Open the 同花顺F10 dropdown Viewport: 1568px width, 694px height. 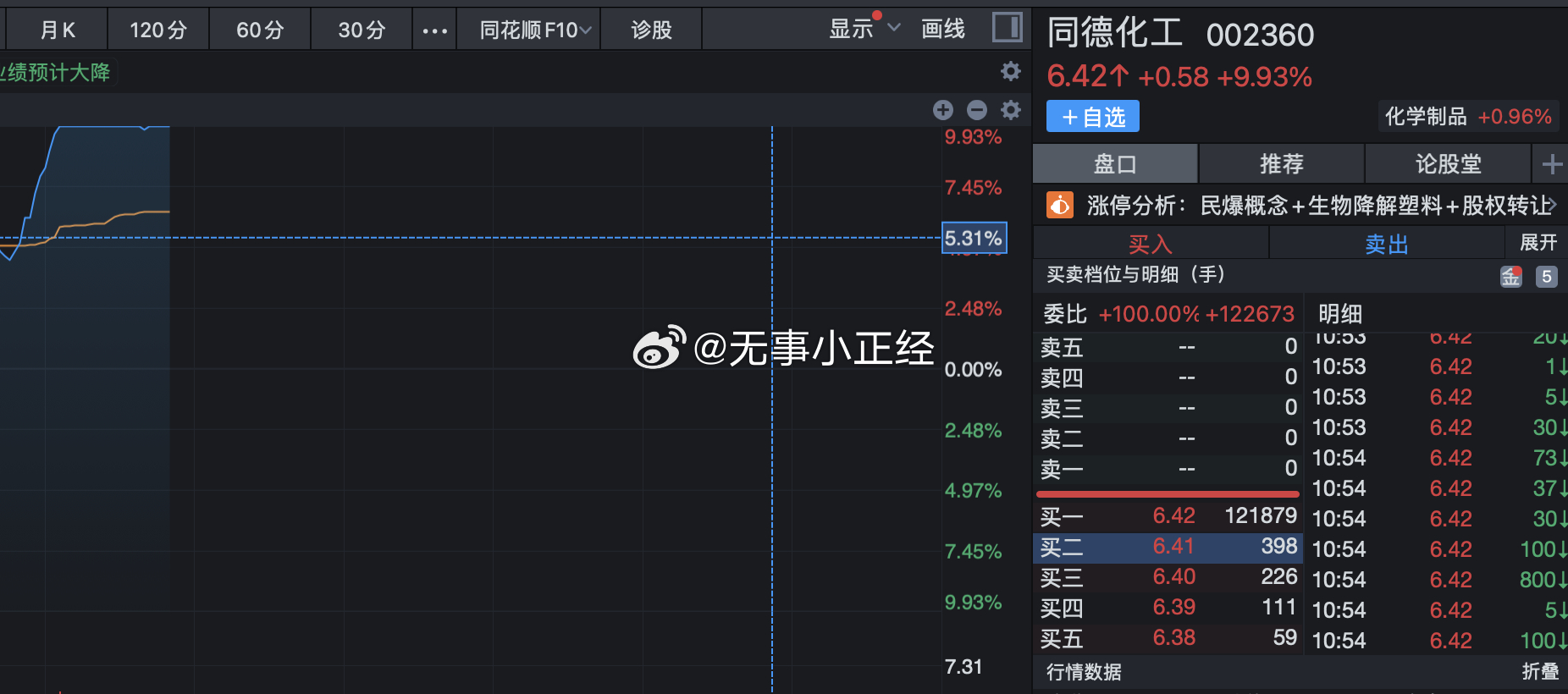[528, 30]
